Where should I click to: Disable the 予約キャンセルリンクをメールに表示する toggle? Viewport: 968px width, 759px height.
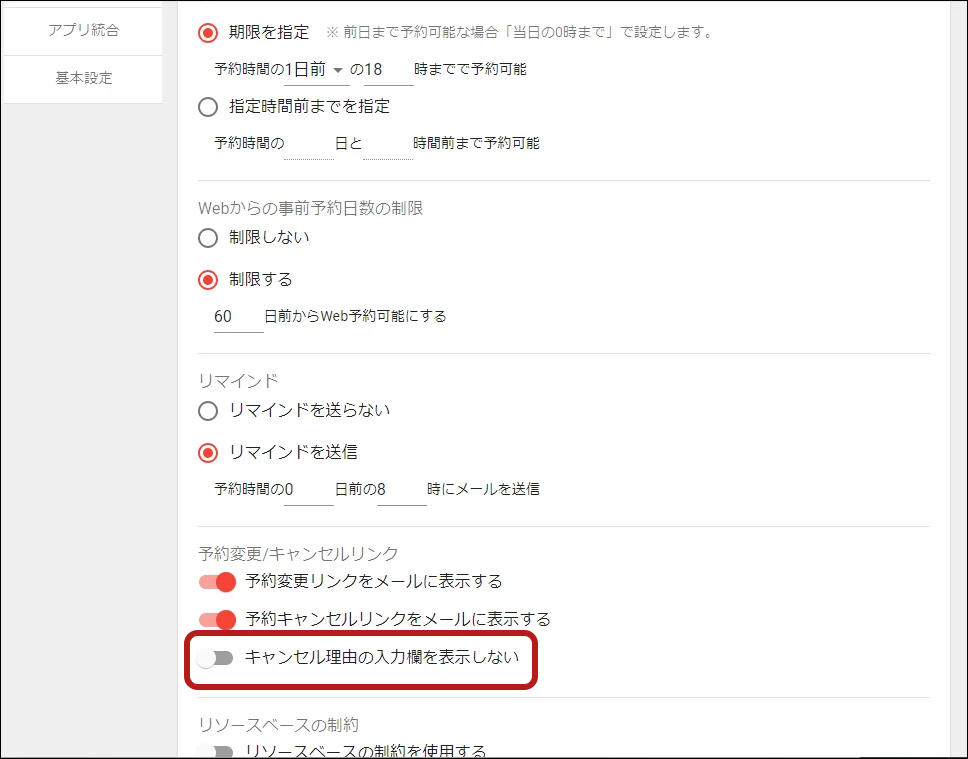pos(216,620)
